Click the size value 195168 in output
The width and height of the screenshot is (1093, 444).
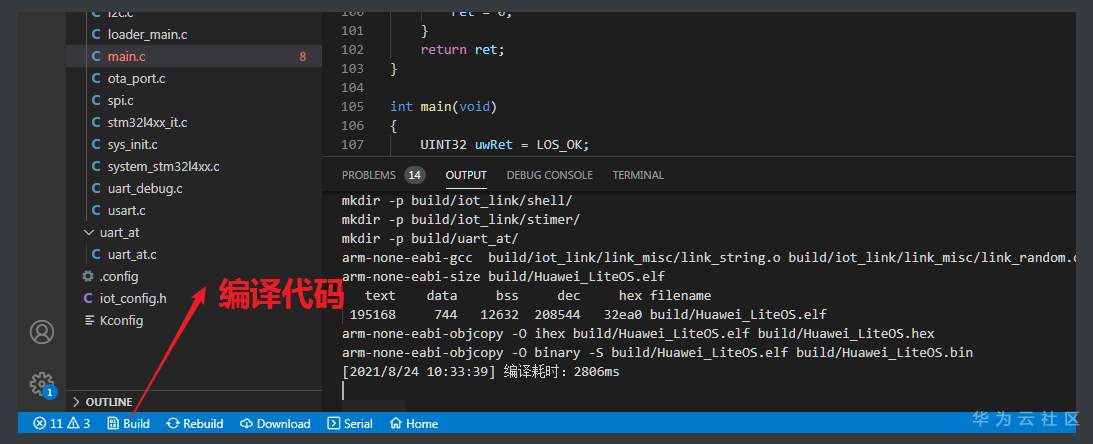click(x=372, y=314)
